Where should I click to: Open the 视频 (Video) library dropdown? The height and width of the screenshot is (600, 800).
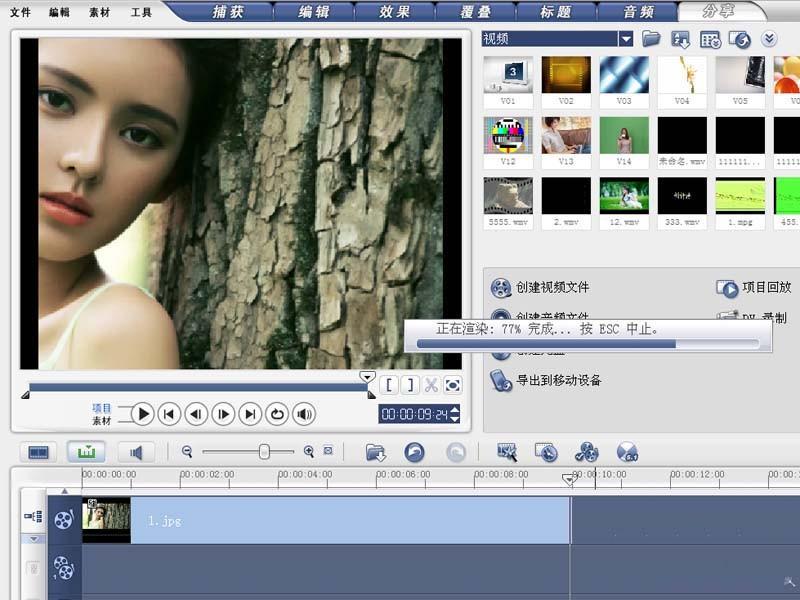click(x=625, y=37)
